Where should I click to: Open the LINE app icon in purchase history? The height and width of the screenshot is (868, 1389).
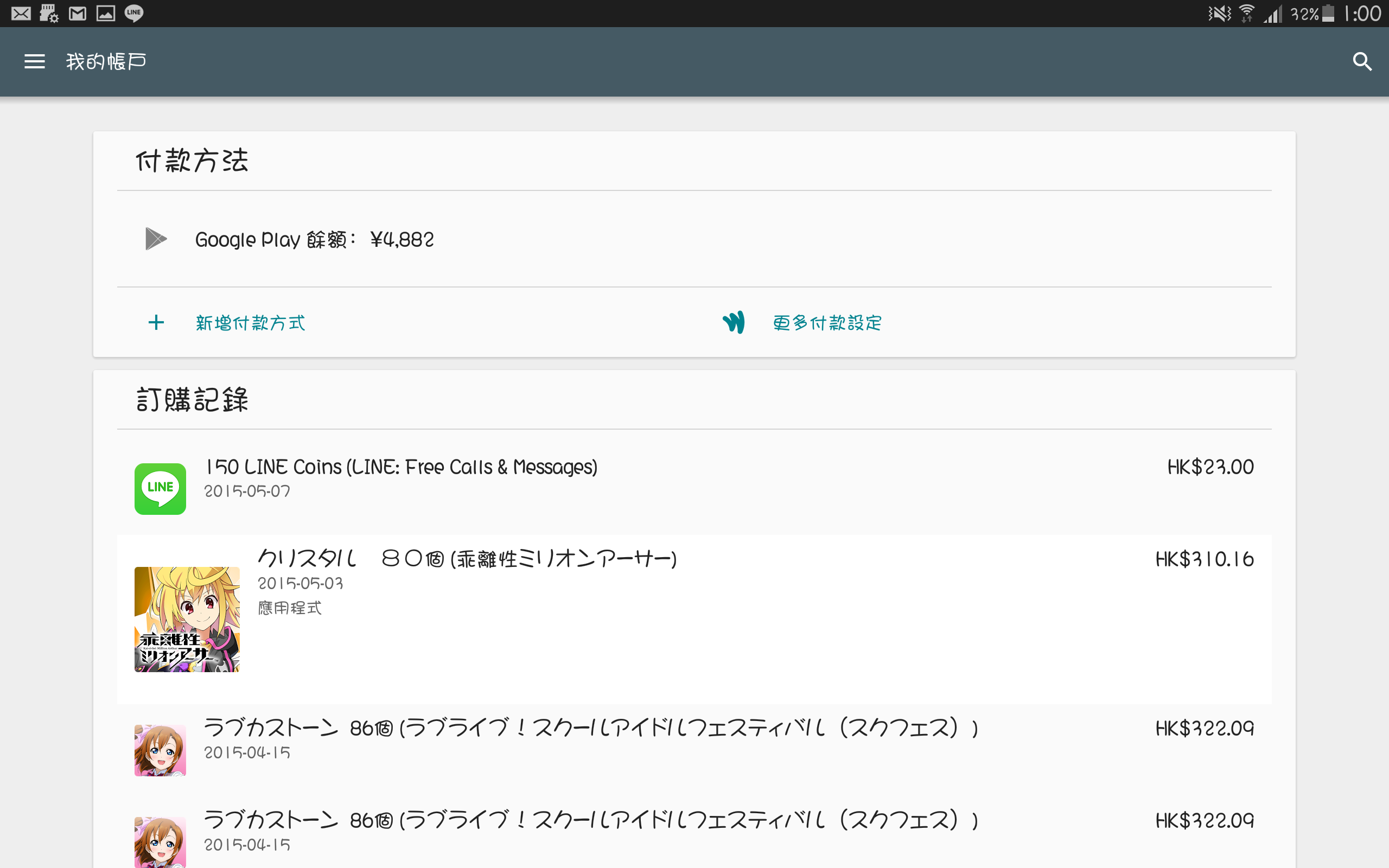160,489
